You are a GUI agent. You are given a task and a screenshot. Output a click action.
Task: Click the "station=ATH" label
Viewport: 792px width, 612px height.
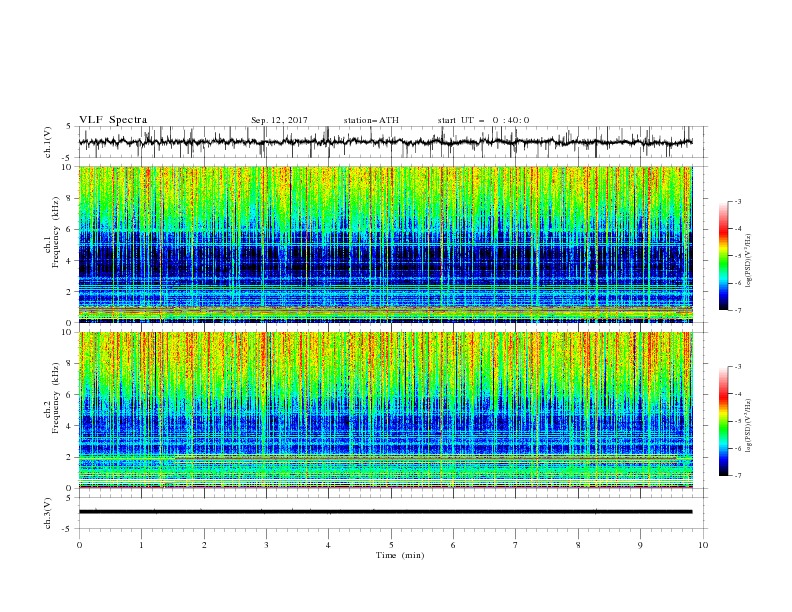click(371, 120)
